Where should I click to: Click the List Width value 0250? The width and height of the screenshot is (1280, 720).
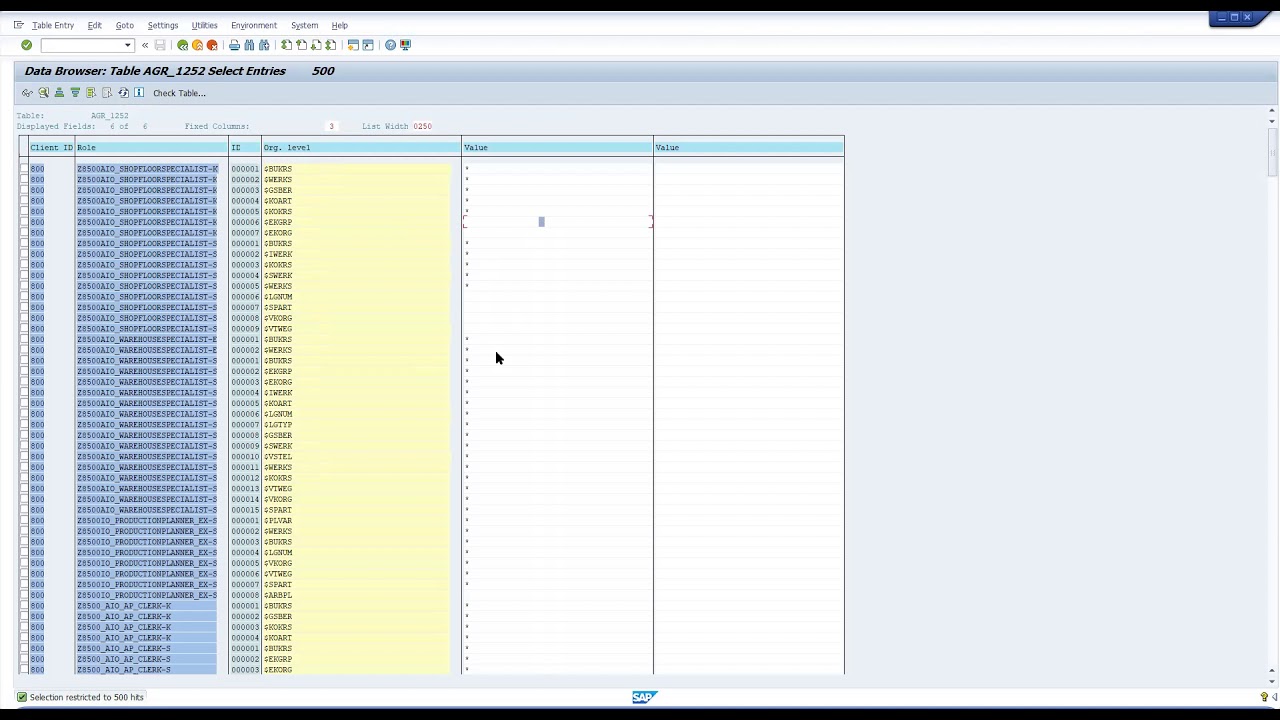point(422,126)
